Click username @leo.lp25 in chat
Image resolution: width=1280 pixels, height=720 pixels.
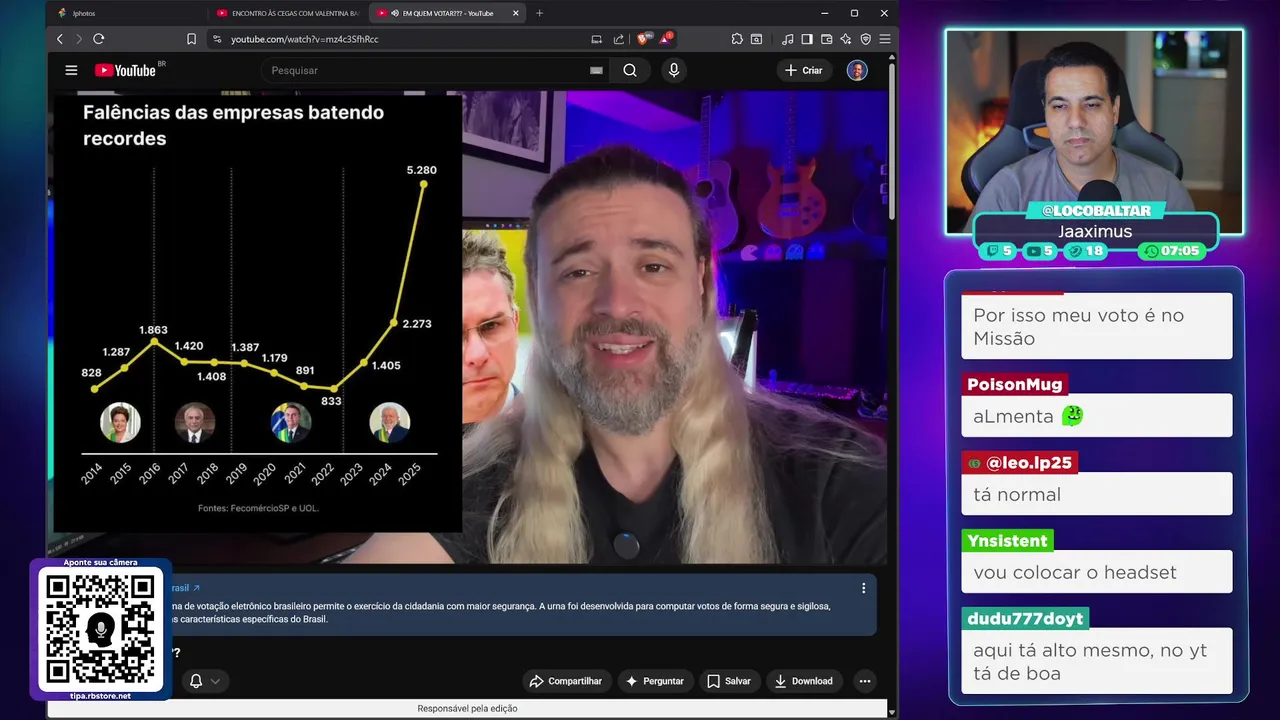[x=1019, y=462]
